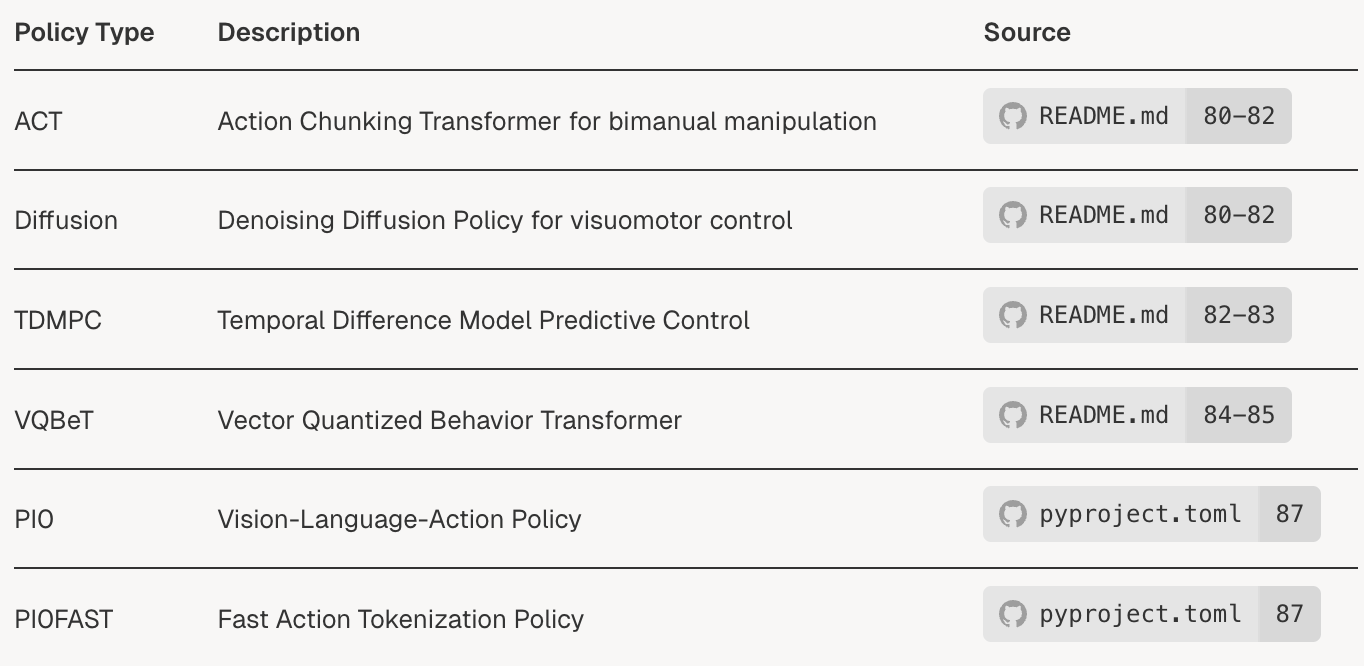
Task: Click line range 80–82 in ACT row
Action: click(x=1239, y=116)
